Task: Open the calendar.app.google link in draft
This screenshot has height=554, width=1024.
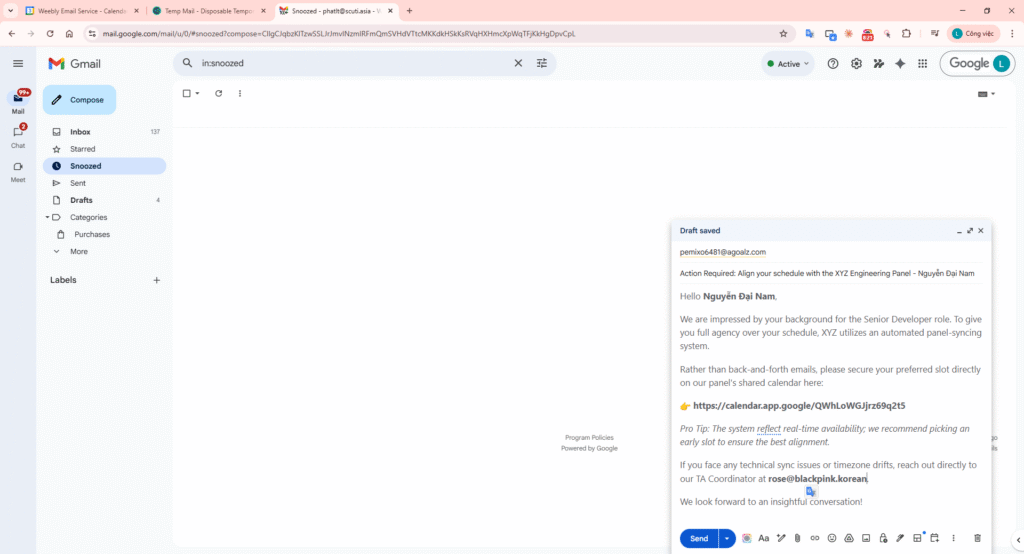Action: click(x=798, y=406)
